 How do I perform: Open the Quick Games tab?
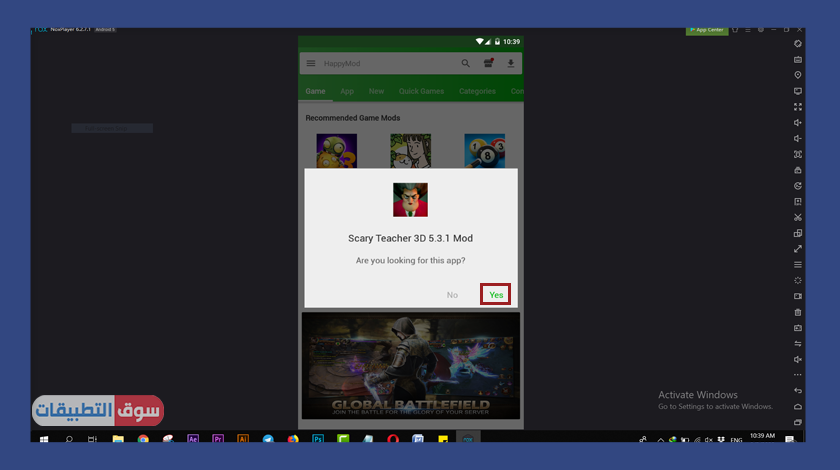pos(421,91)
